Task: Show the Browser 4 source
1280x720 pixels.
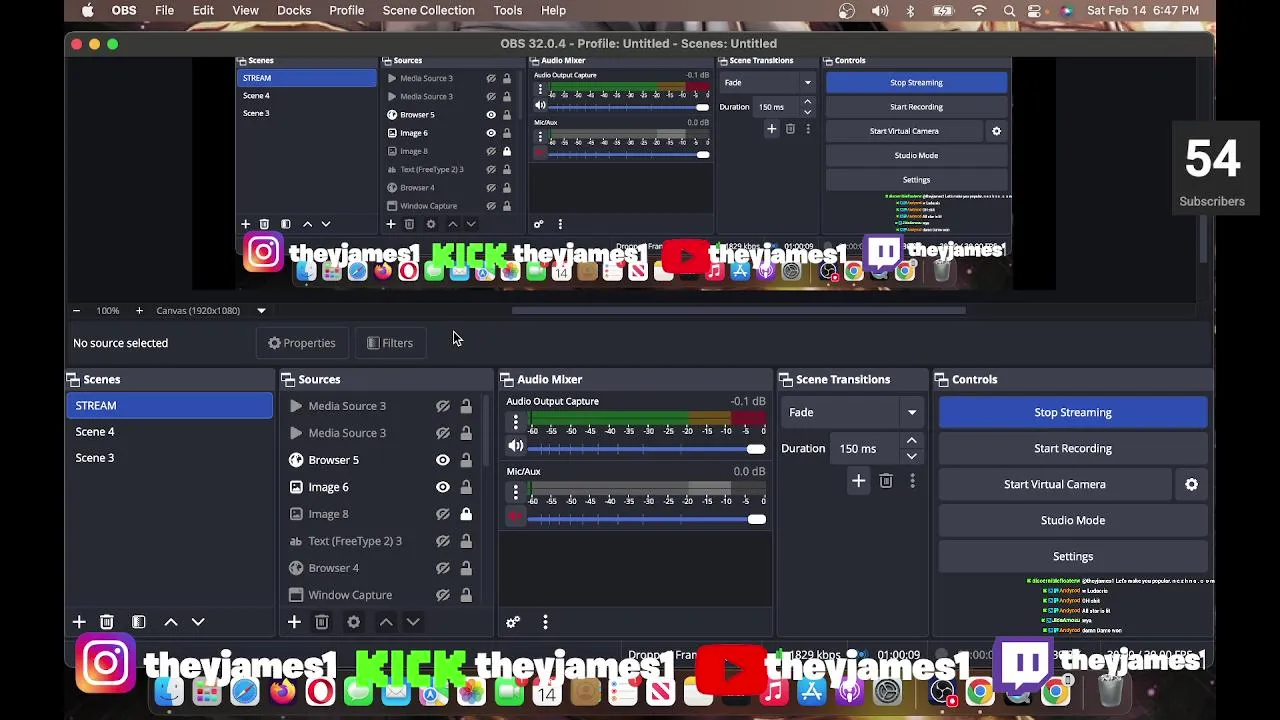Action: pyautogui.click(x=443, y=568)
